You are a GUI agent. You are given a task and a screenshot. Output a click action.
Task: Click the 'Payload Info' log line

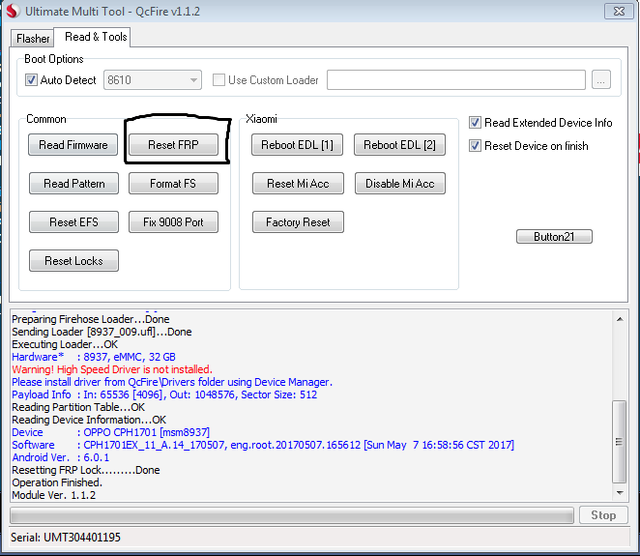pyautogui.click(x=164, y=395)
